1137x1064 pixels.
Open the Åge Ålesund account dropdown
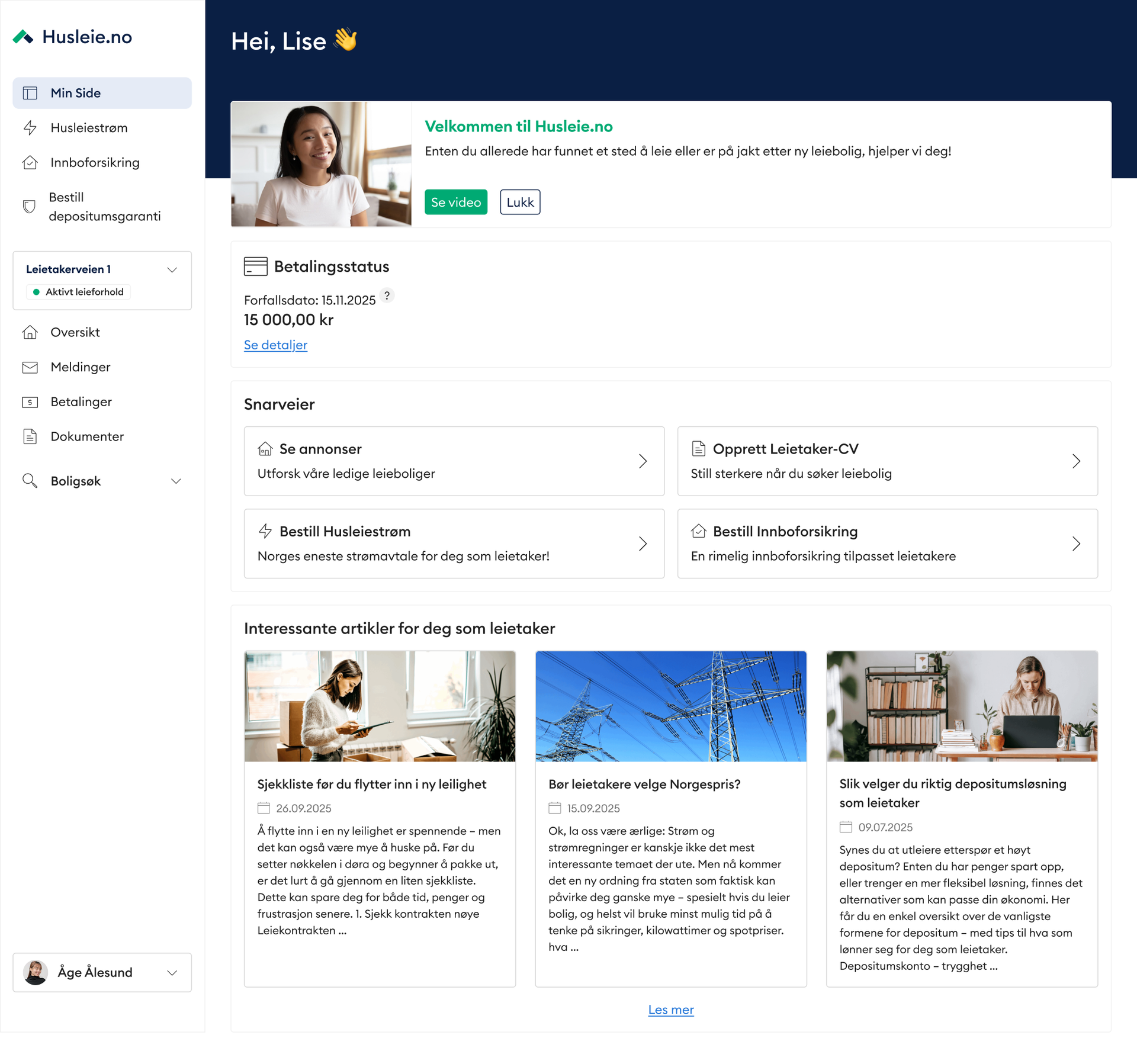(172, 972)
